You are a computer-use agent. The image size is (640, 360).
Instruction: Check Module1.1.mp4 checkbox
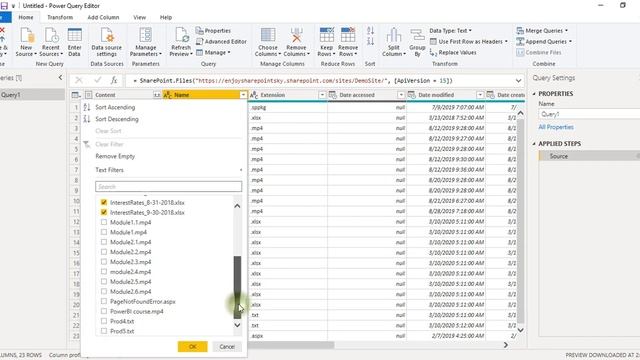click(104, 222)
